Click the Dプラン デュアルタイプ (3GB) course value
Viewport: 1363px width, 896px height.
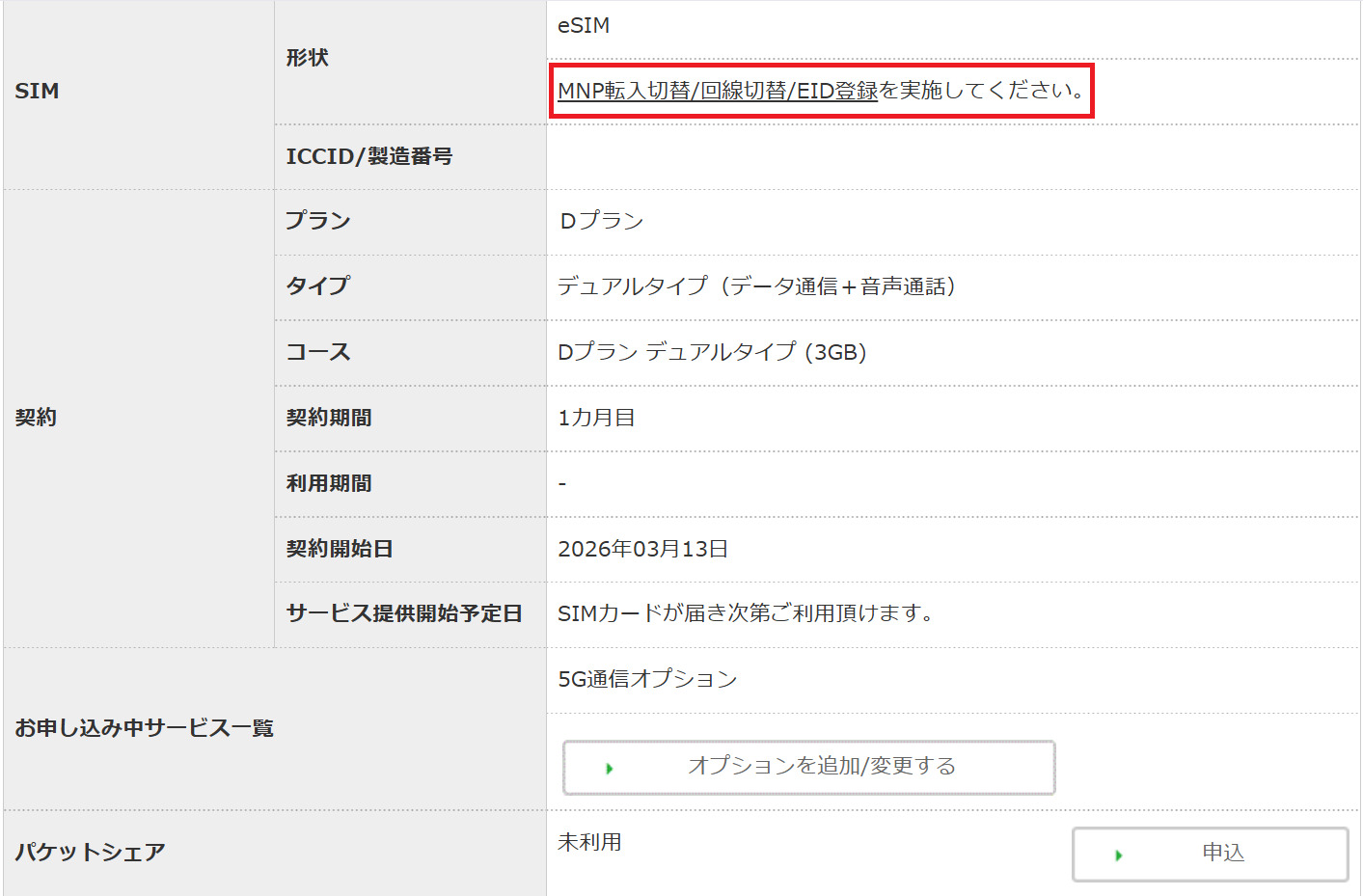(712, 352)
